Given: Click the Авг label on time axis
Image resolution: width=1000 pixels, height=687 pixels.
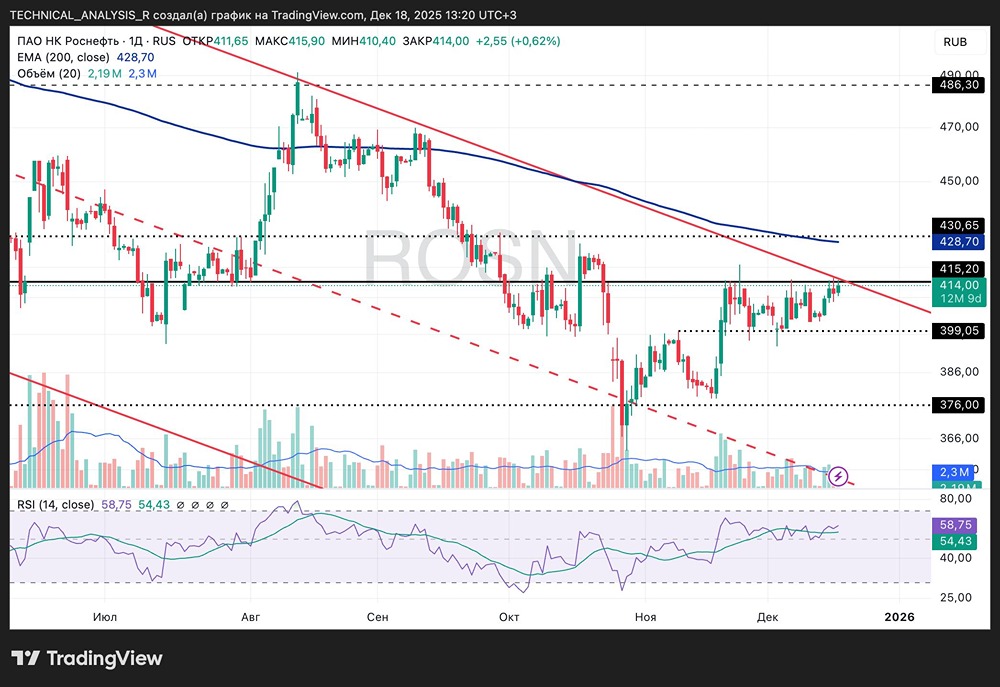Looking at the screenshot, I should pyautogui.click(x=251, y=617).
